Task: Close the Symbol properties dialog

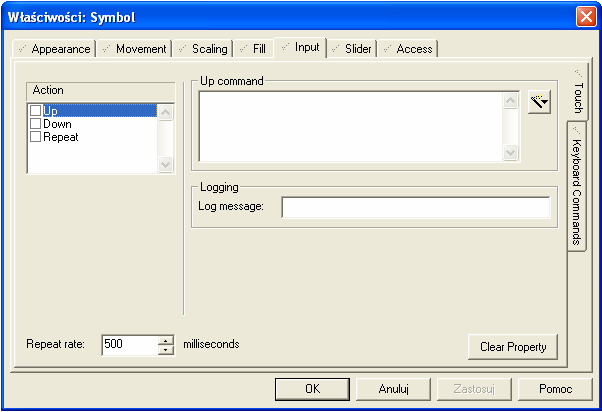Action: click(586, 17)
